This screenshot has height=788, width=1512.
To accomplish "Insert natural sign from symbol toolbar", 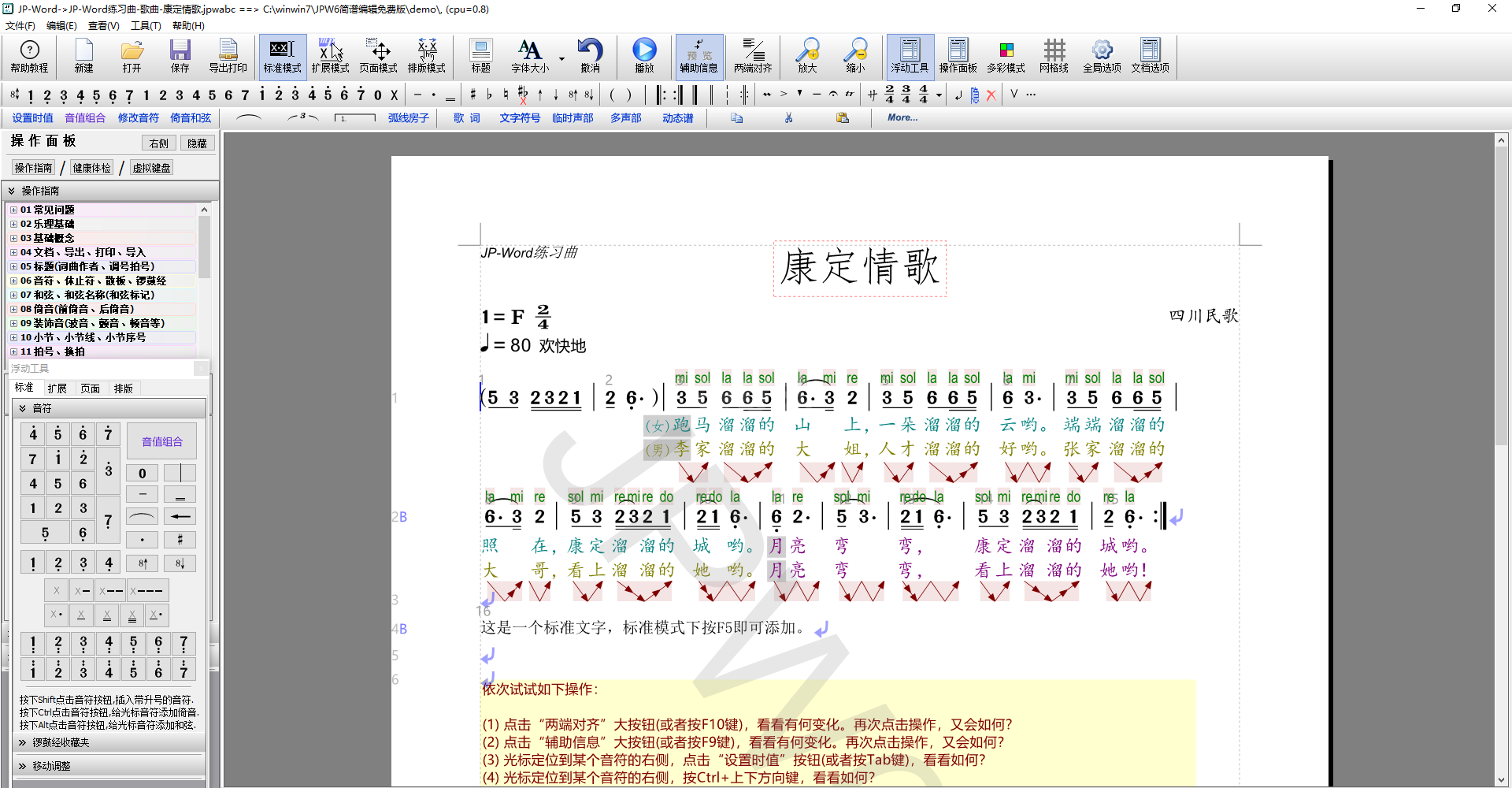I will pyautogui.click(x=506, y=95).
